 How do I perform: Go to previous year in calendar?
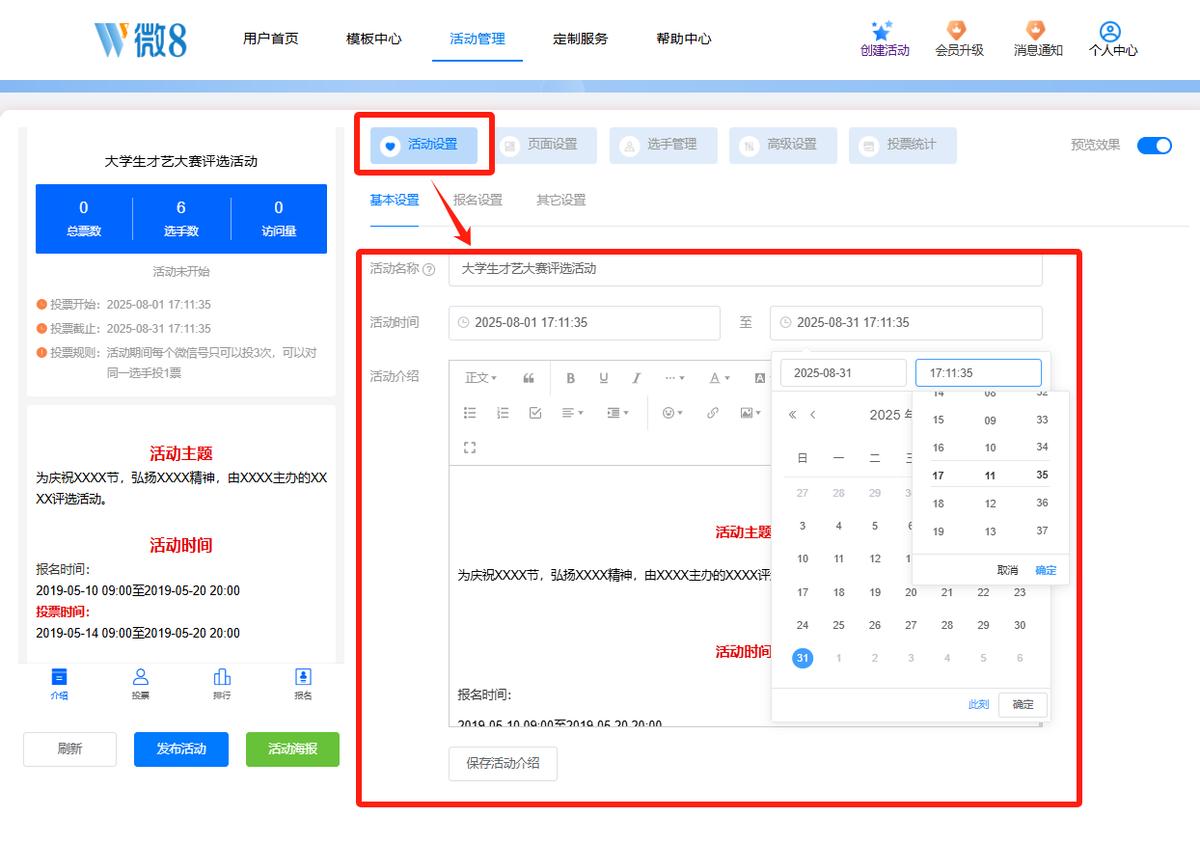pos(793,415)
